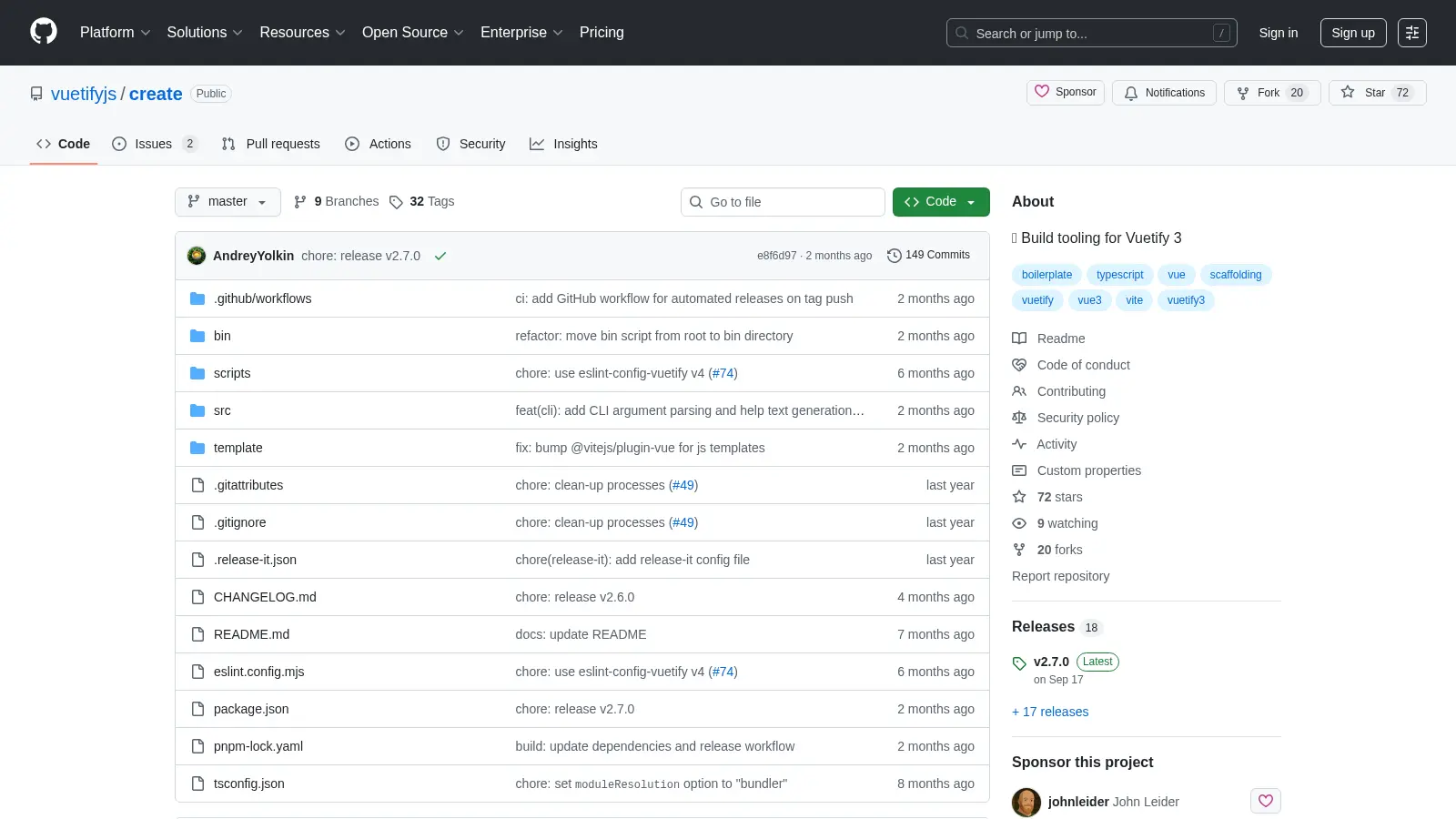Star the vuetifyjs/create repository
The width and height of the screenshot is (1456, 819).
1361,93
